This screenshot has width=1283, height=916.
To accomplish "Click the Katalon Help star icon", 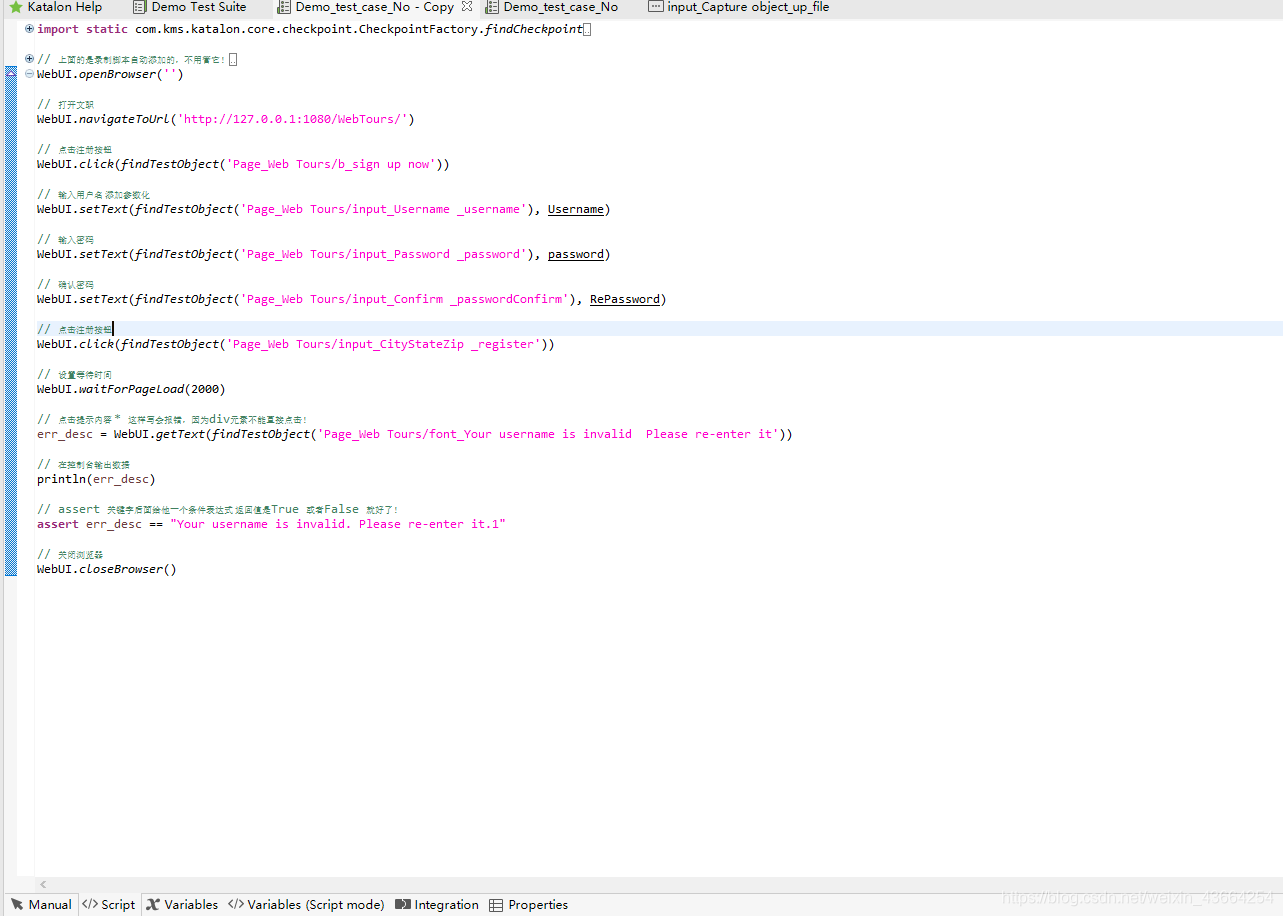I will (x=15, y=7).
